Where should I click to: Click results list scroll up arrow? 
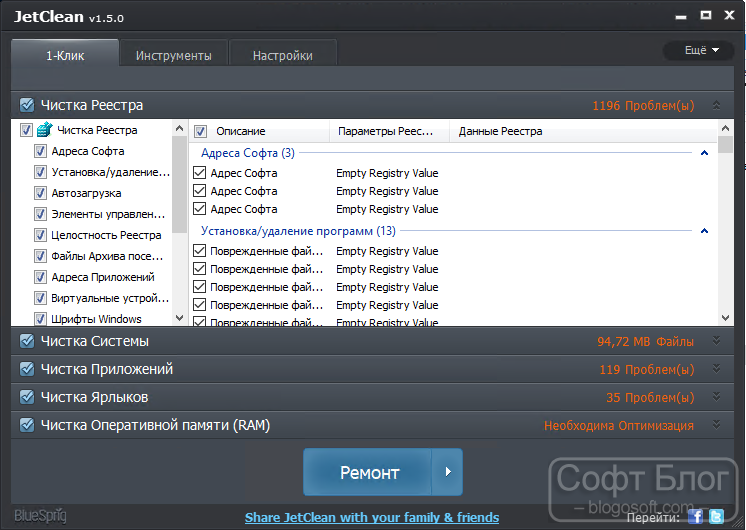(x=725, y=128)
